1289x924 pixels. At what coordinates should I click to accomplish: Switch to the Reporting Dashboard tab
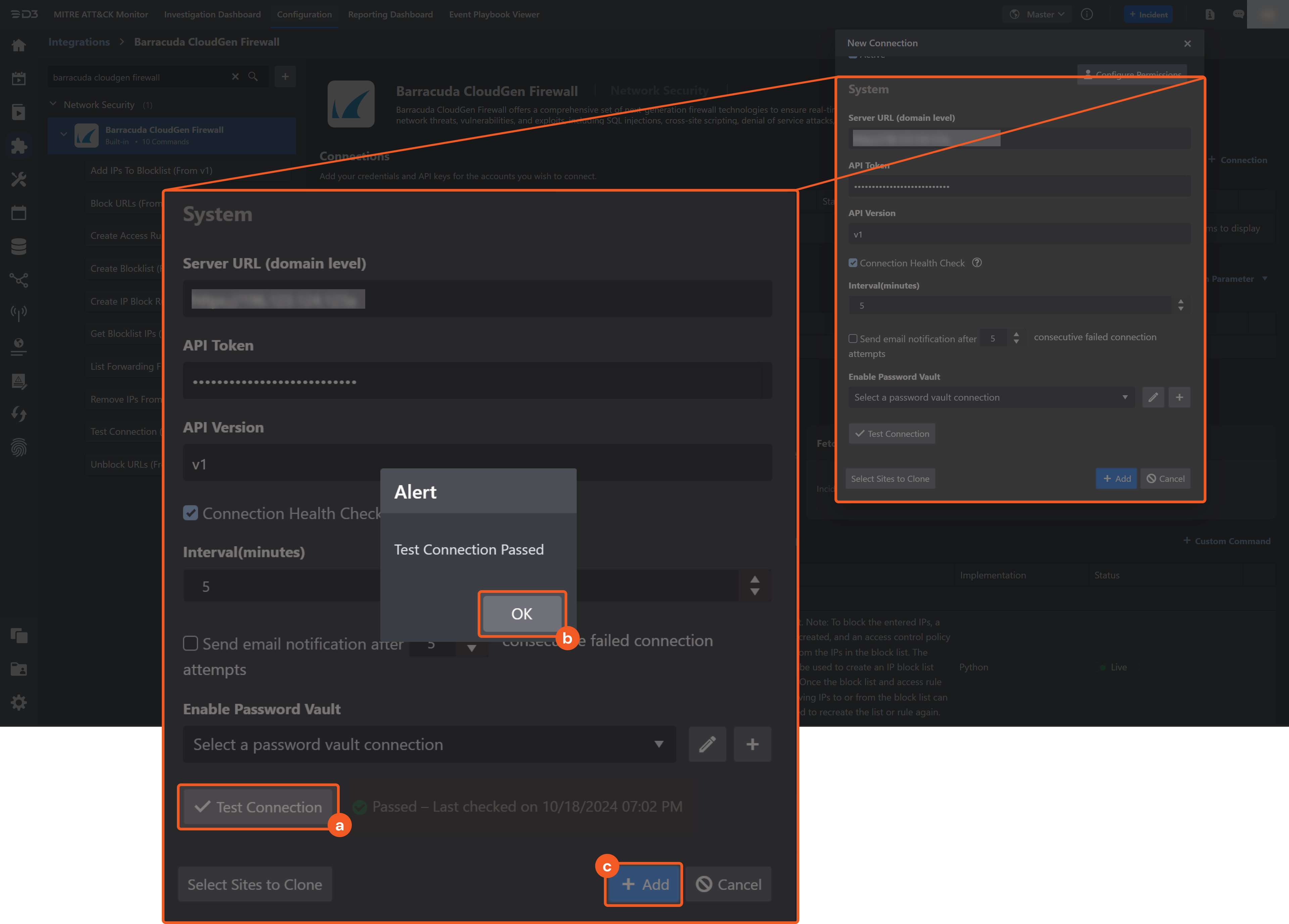(x=390, y=14)
